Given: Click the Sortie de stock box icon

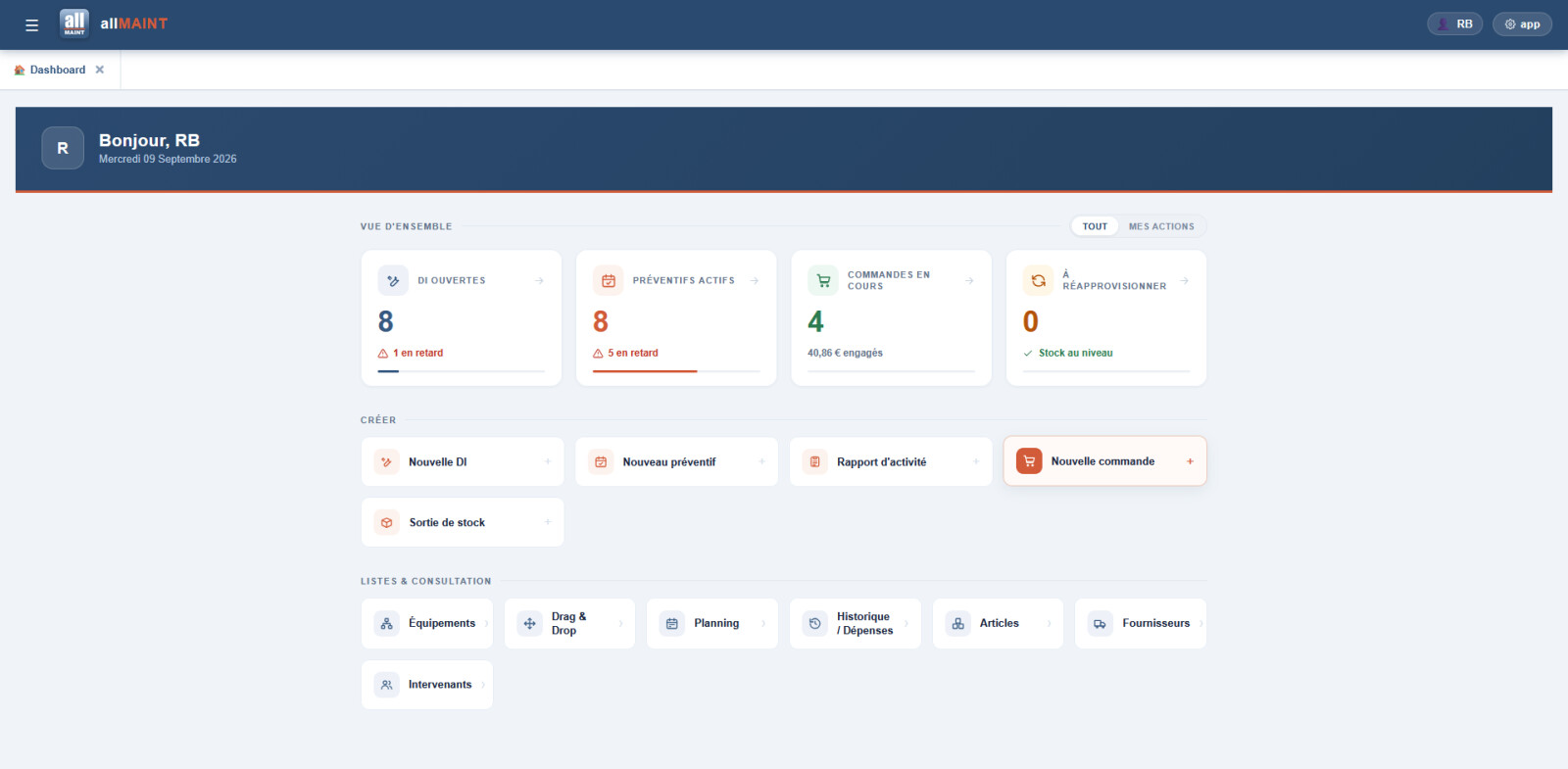Looking at the screenshot, I should click(x=387, y=523).
